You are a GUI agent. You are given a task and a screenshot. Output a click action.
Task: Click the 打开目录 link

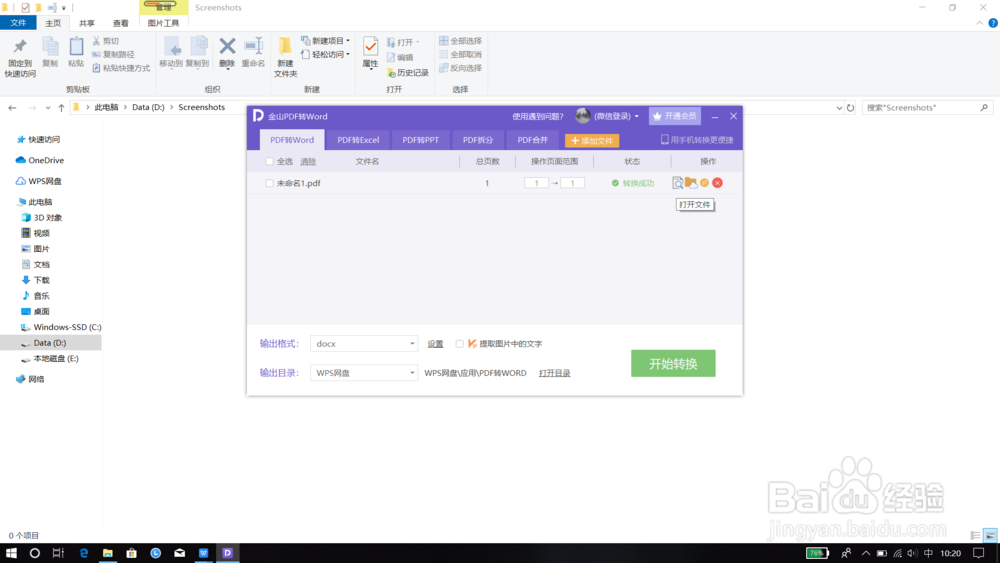tap(554, 373)
